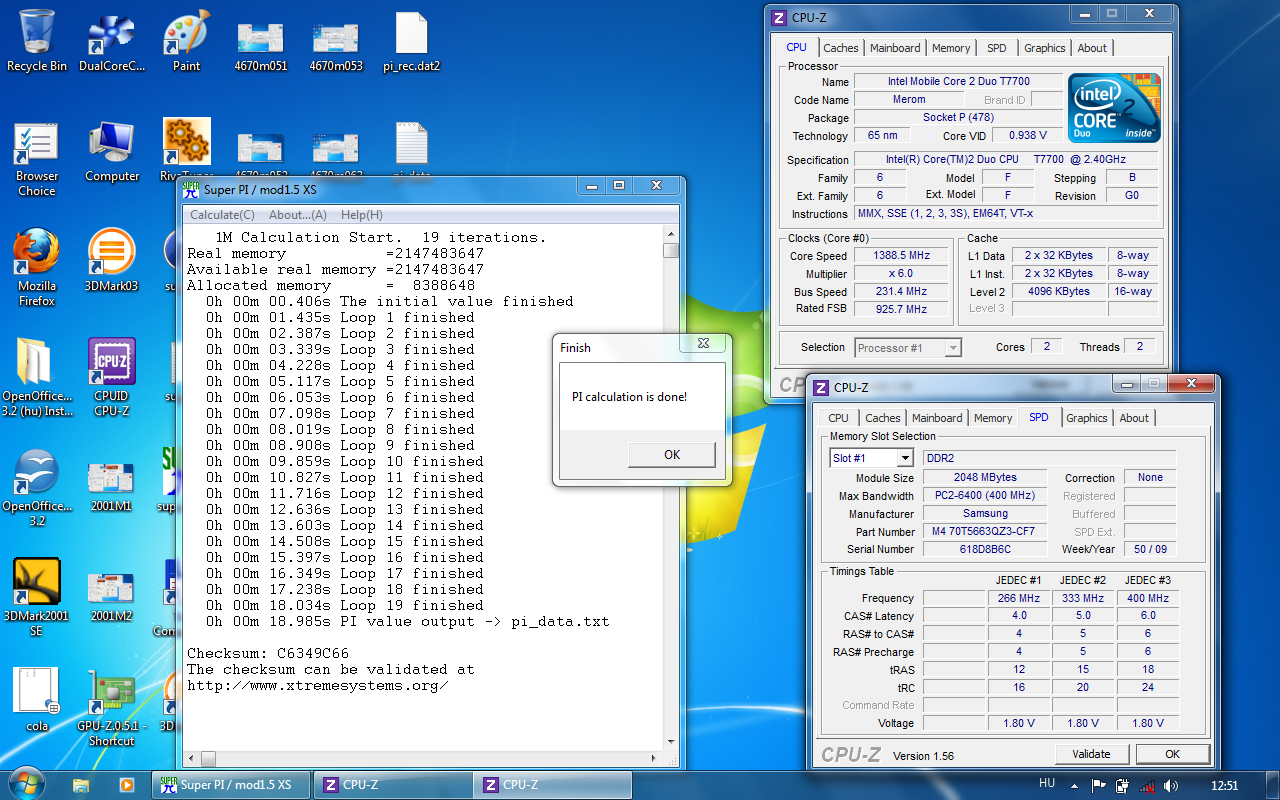
Task: Select the Computer desktop icon
Action: point(112,151)
